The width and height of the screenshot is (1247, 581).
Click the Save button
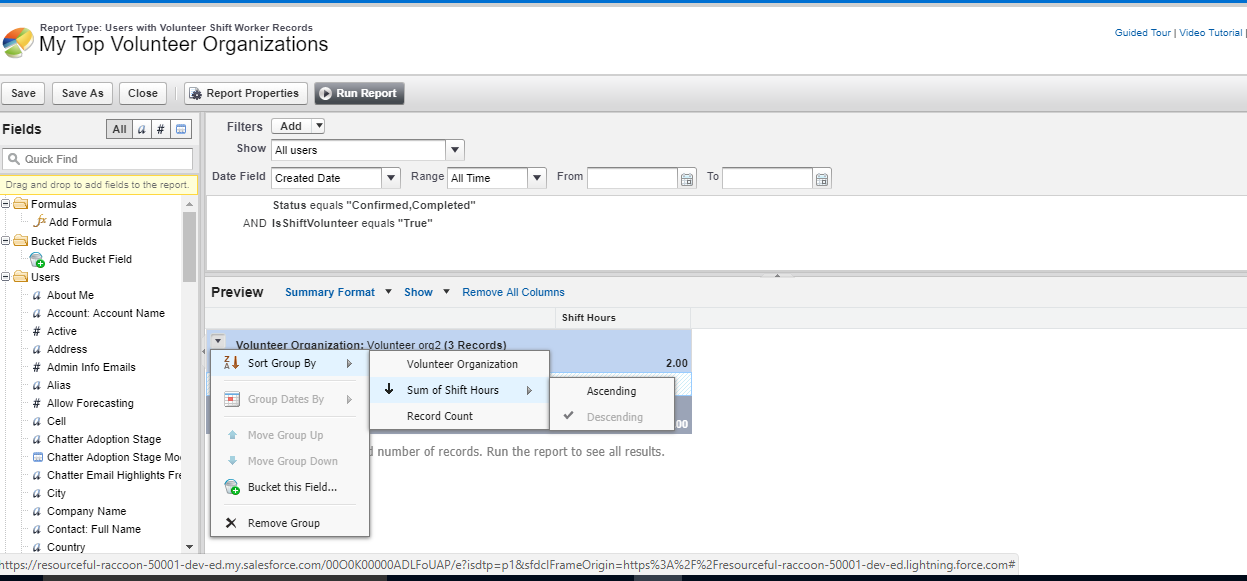pos(23,93)
